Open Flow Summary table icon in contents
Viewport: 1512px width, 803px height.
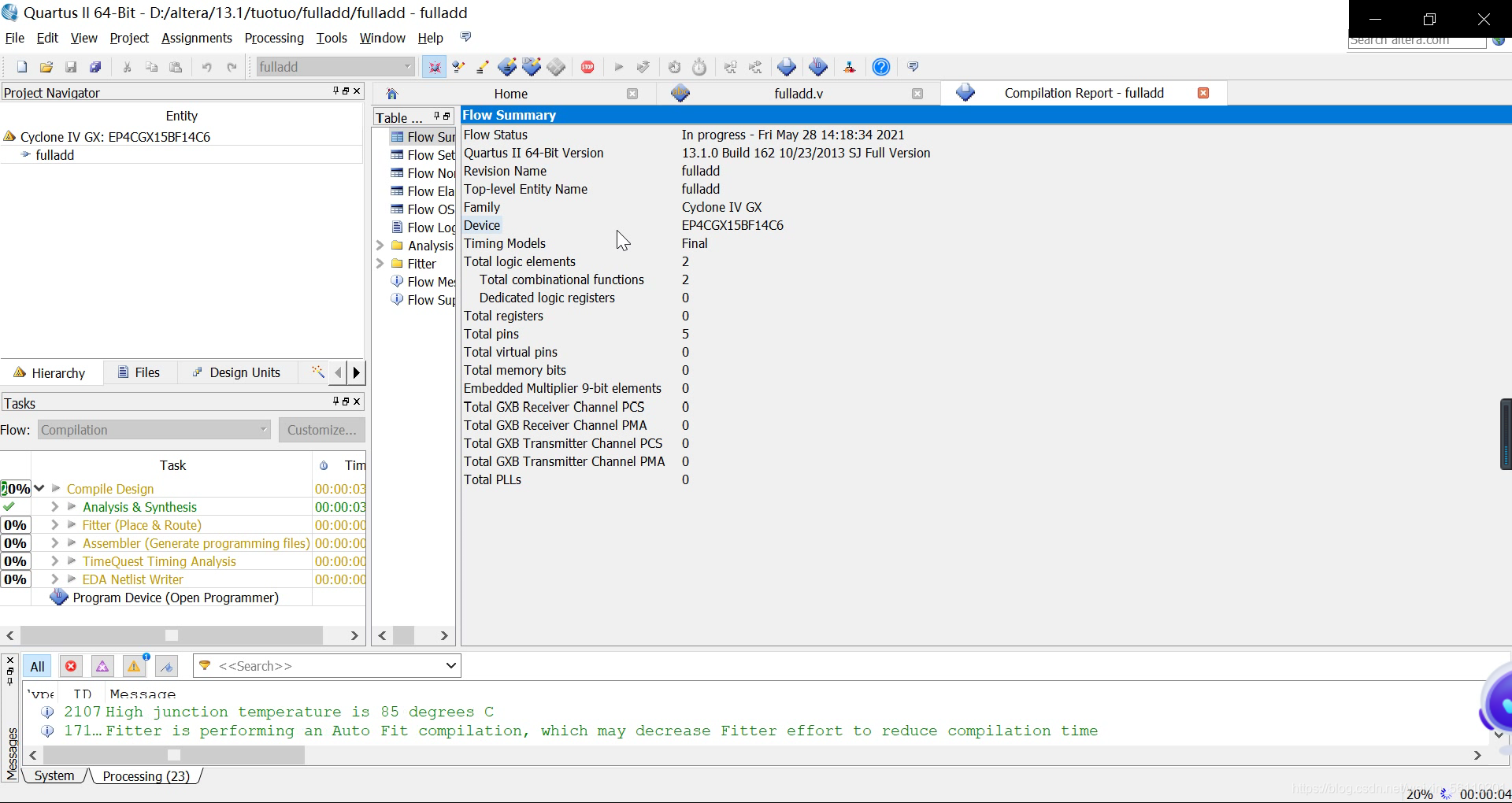397,137
